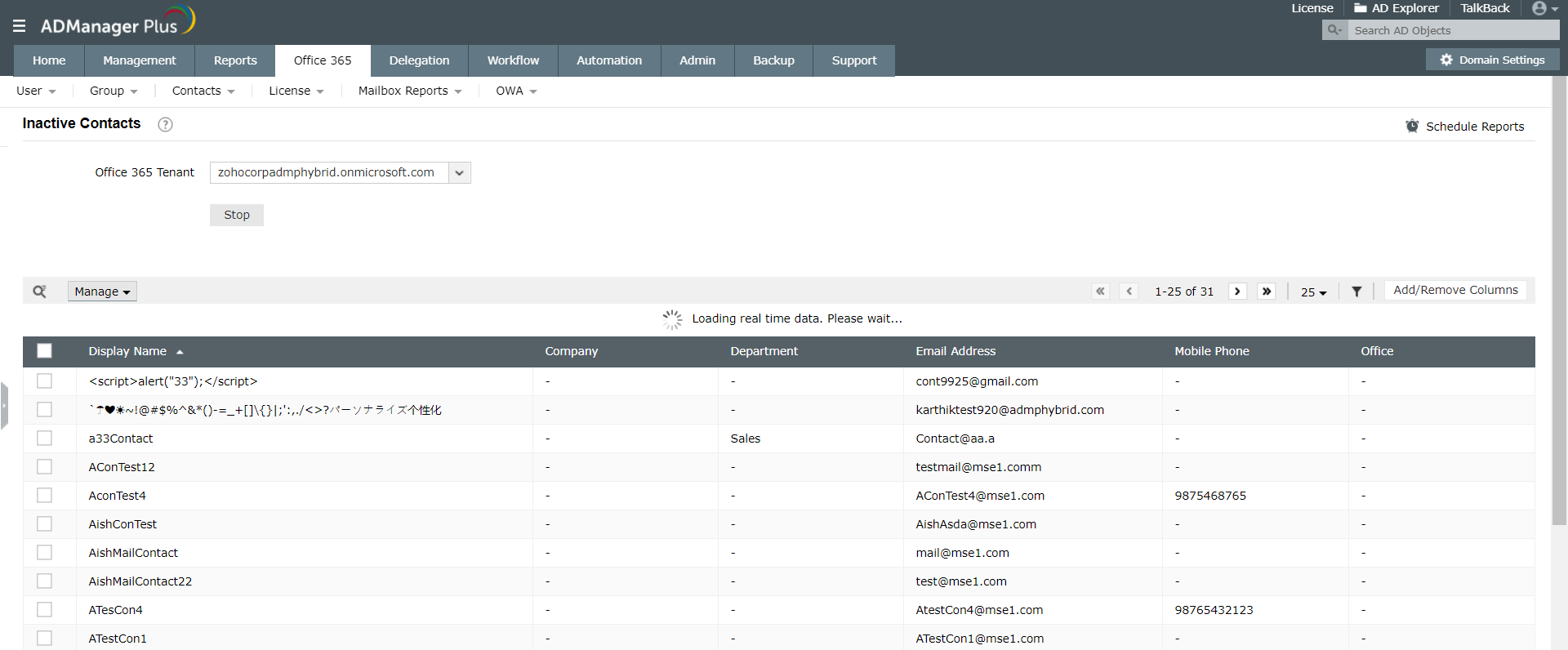1568x650 pixels.
Task: Check the special characters contact row checkbox
Action: (x=44, y=410)
